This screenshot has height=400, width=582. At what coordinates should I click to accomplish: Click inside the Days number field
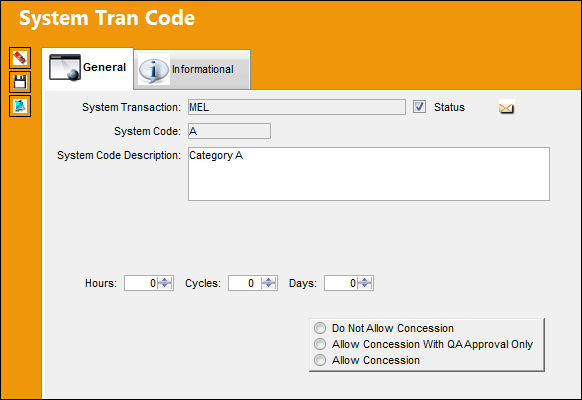pos(341,283)
